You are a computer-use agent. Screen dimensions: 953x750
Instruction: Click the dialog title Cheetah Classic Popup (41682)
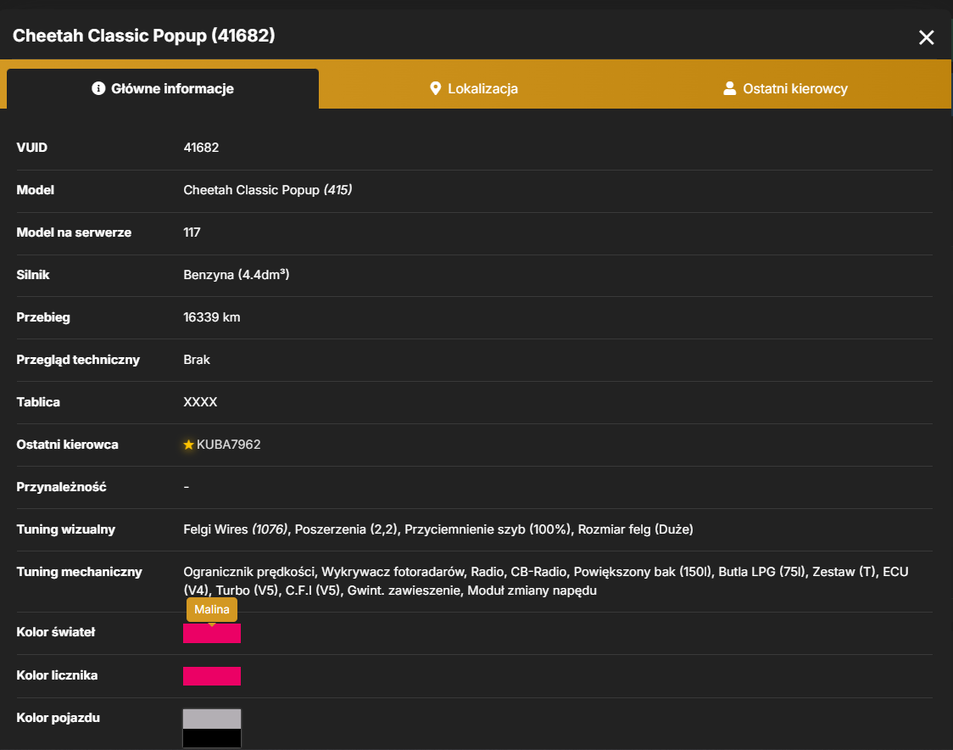(x=144, y=36)
